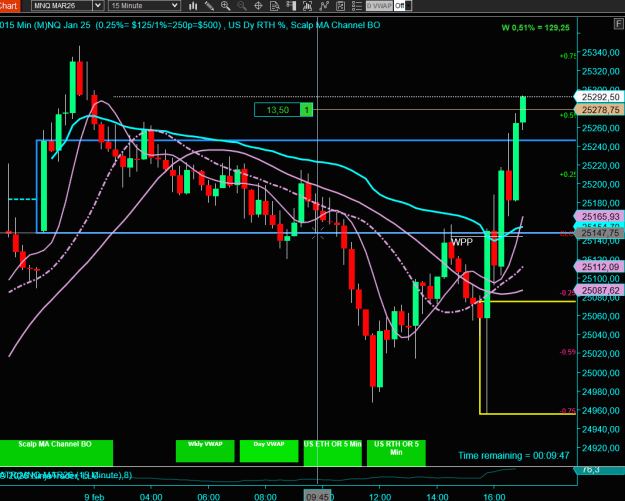Toggle the Day VWAP button

point(269,451)
